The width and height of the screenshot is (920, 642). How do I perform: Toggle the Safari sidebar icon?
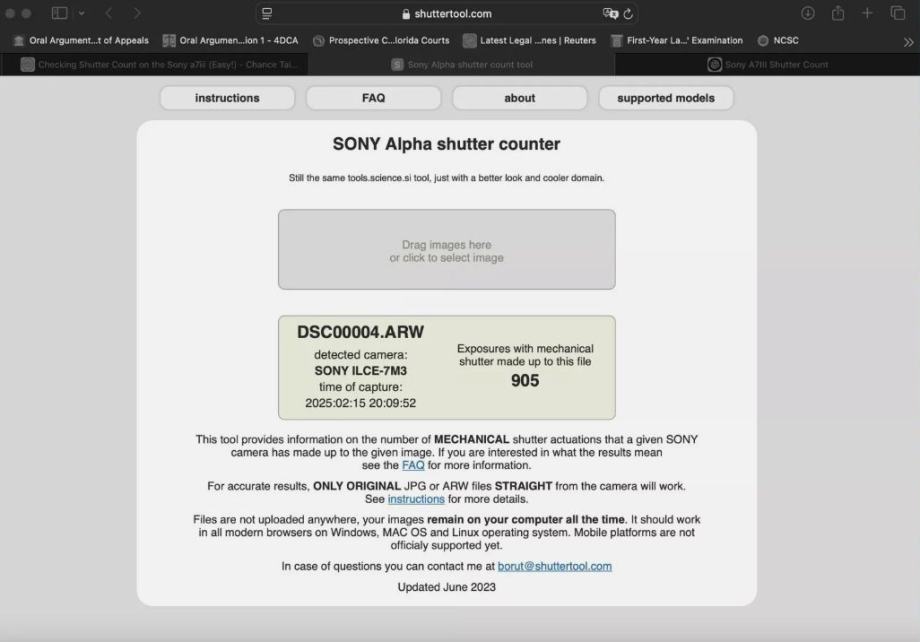[x=59, y=13]
